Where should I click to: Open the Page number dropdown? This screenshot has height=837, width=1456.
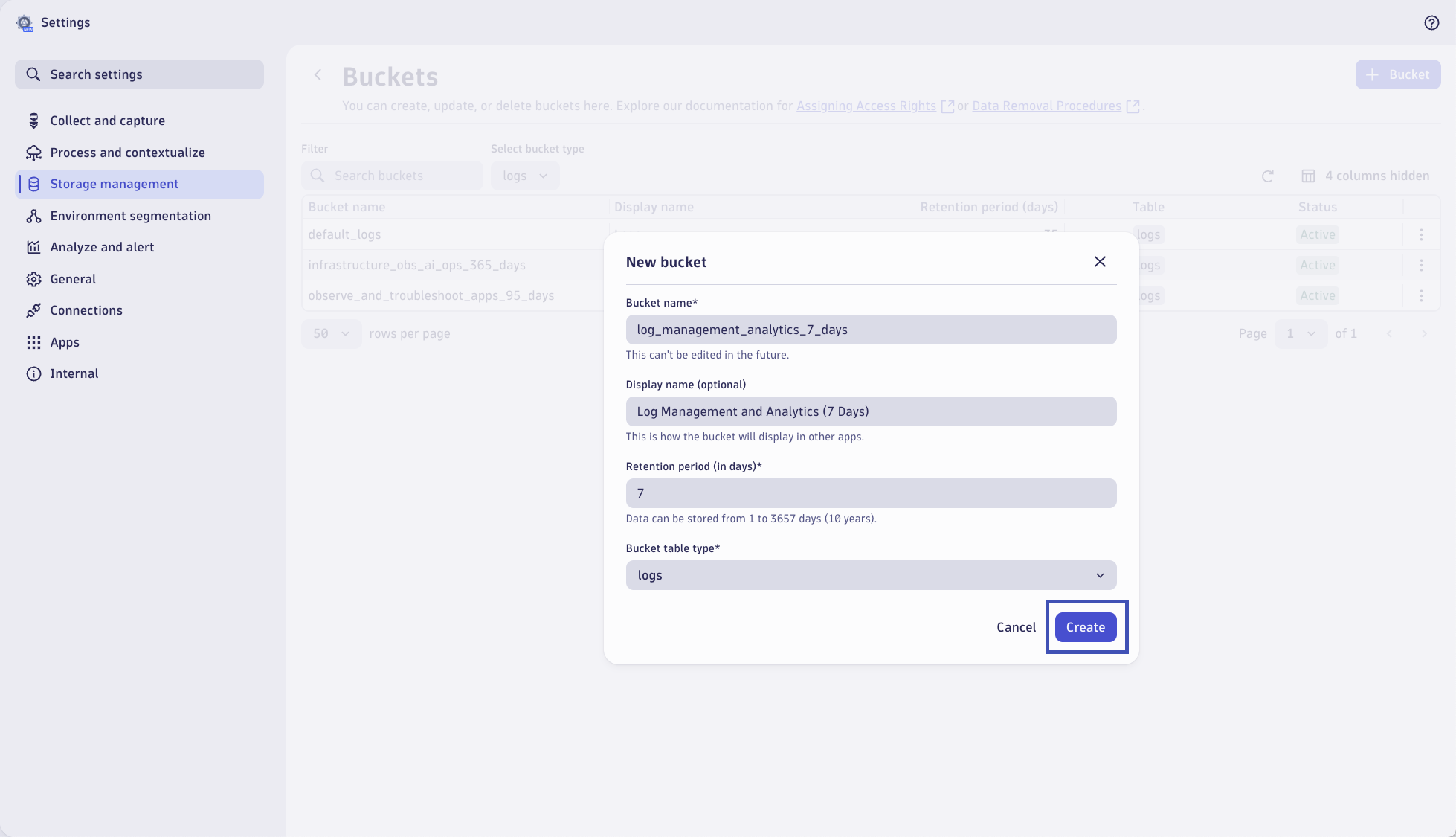[x=1301, y=334]
